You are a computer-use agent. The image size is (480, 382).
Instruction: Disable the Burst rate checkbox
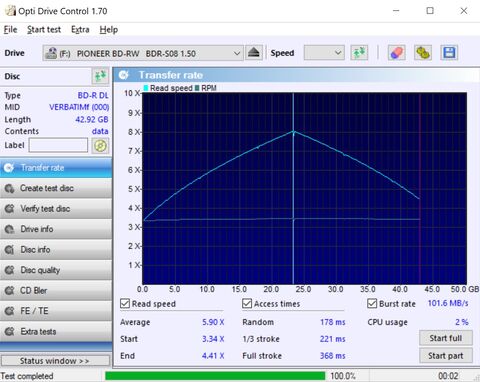click(x=372, y=304)
